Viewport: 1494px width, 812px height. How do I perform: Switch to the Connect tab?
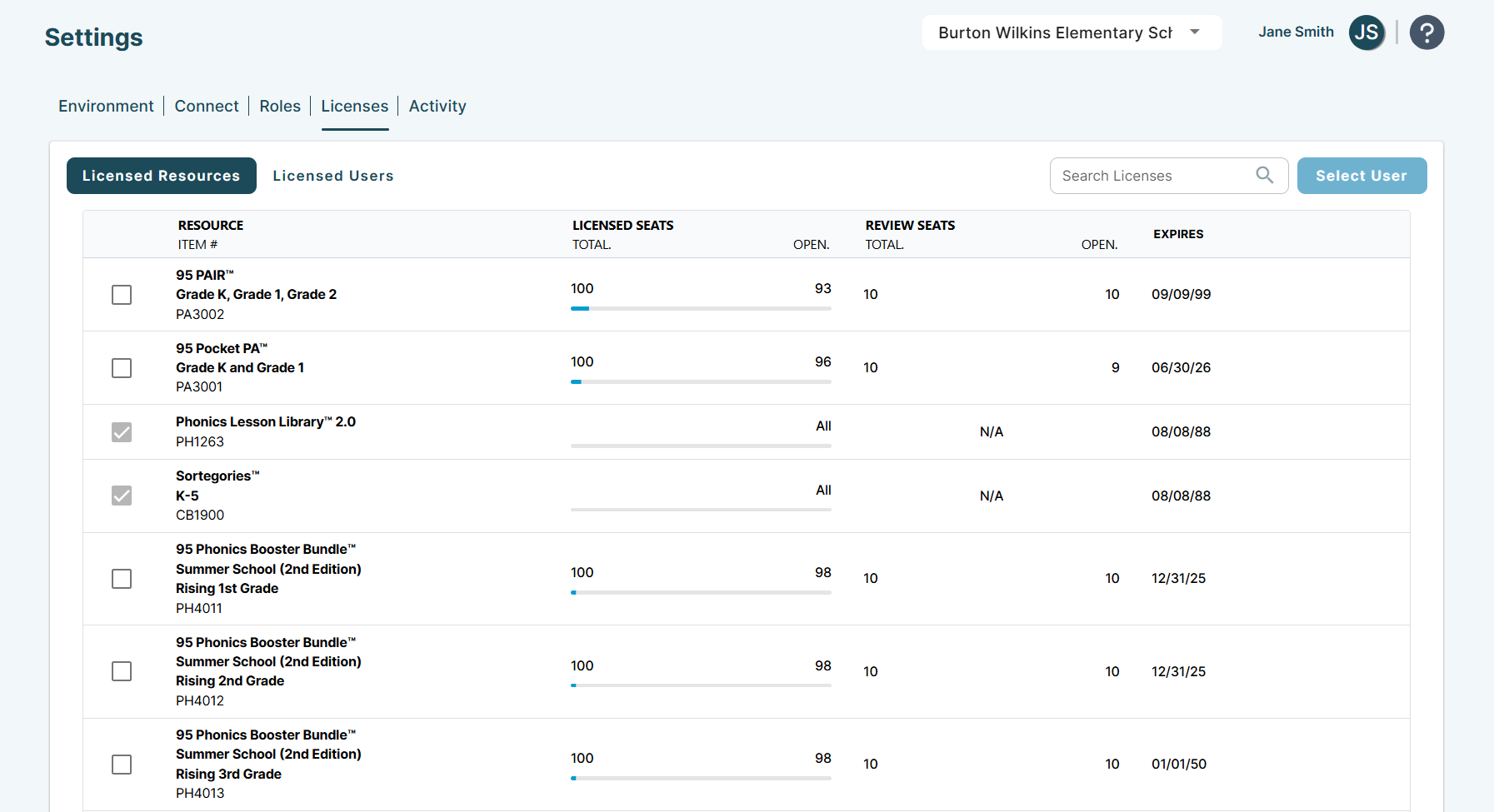click(x=207, y=106)
